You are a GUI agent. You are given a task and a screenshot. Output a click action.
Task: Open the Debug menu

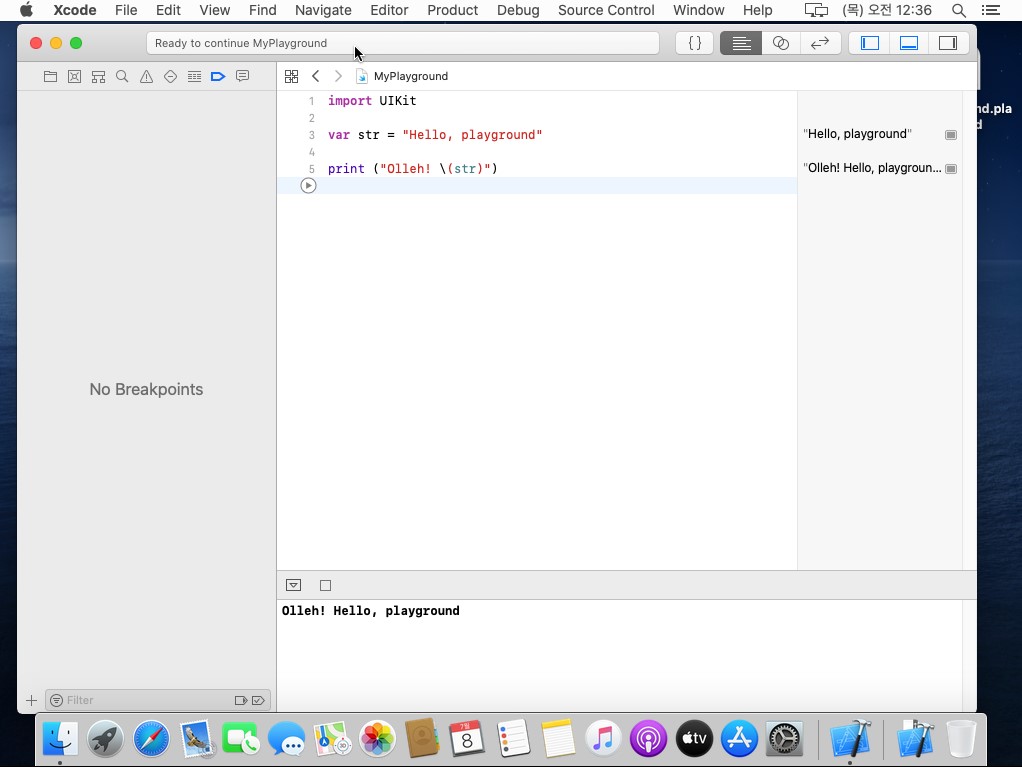coord(518,10)
